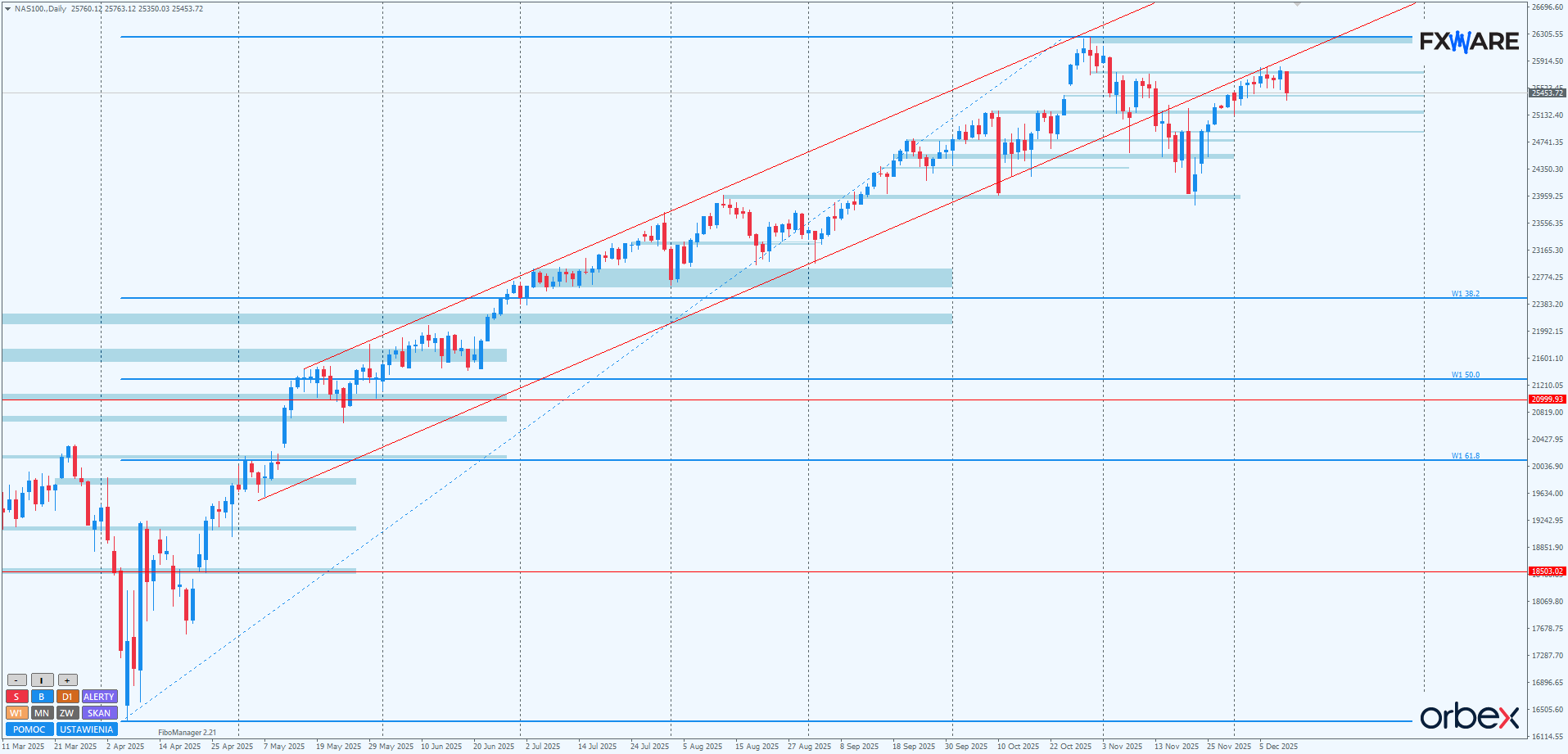Open the SKAN scanner panel
The height and width of the screenshot is (754, 1568).
click(x=99, y=713)
